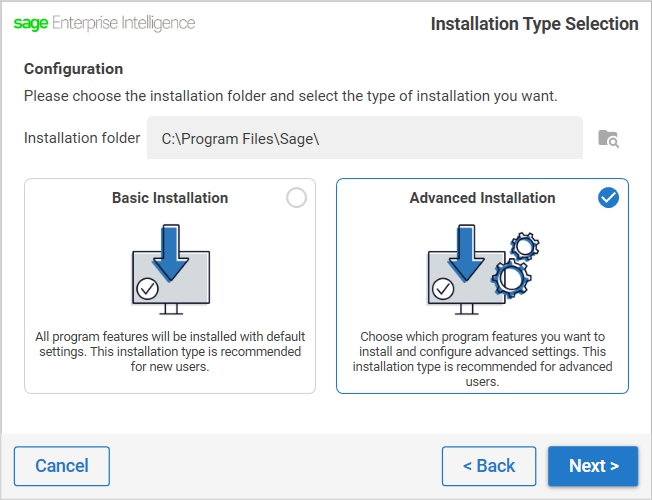
Task: Click the check circle on Advanced monitor image
Action: pyautogui.click(x=443, y=289)
